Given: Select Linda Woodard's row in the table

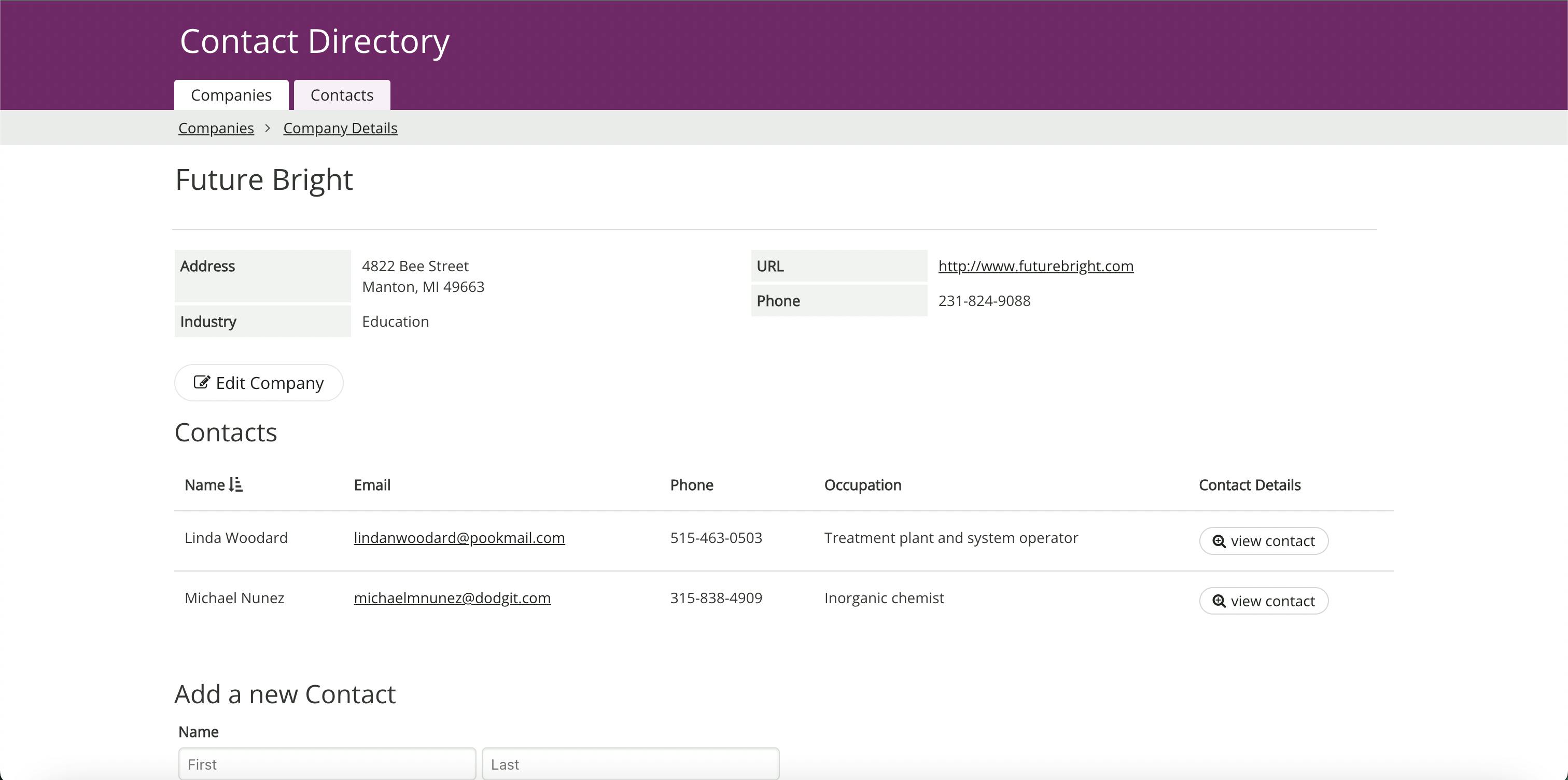Looking at the screenshot, I should coord(236,538).
